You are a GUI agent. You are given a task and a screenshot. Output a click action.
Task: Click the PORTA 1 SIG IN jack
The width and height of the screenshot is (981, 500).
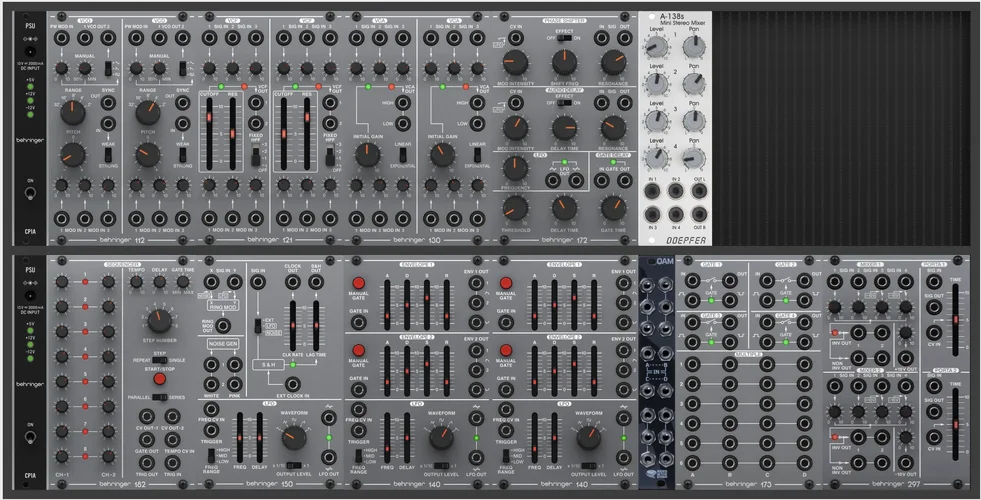(x=934, y=282)
